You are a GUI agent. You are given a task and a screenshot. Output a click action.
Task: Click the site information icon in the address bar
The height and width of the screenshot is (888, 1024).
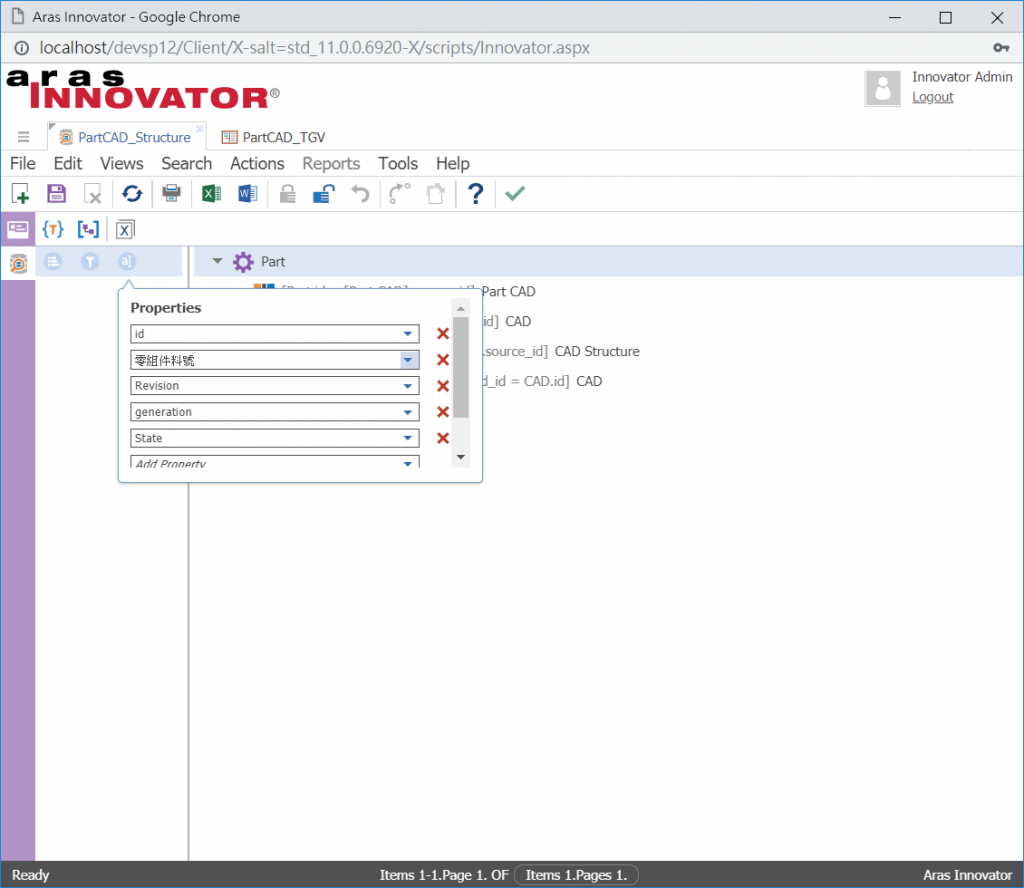22,48
